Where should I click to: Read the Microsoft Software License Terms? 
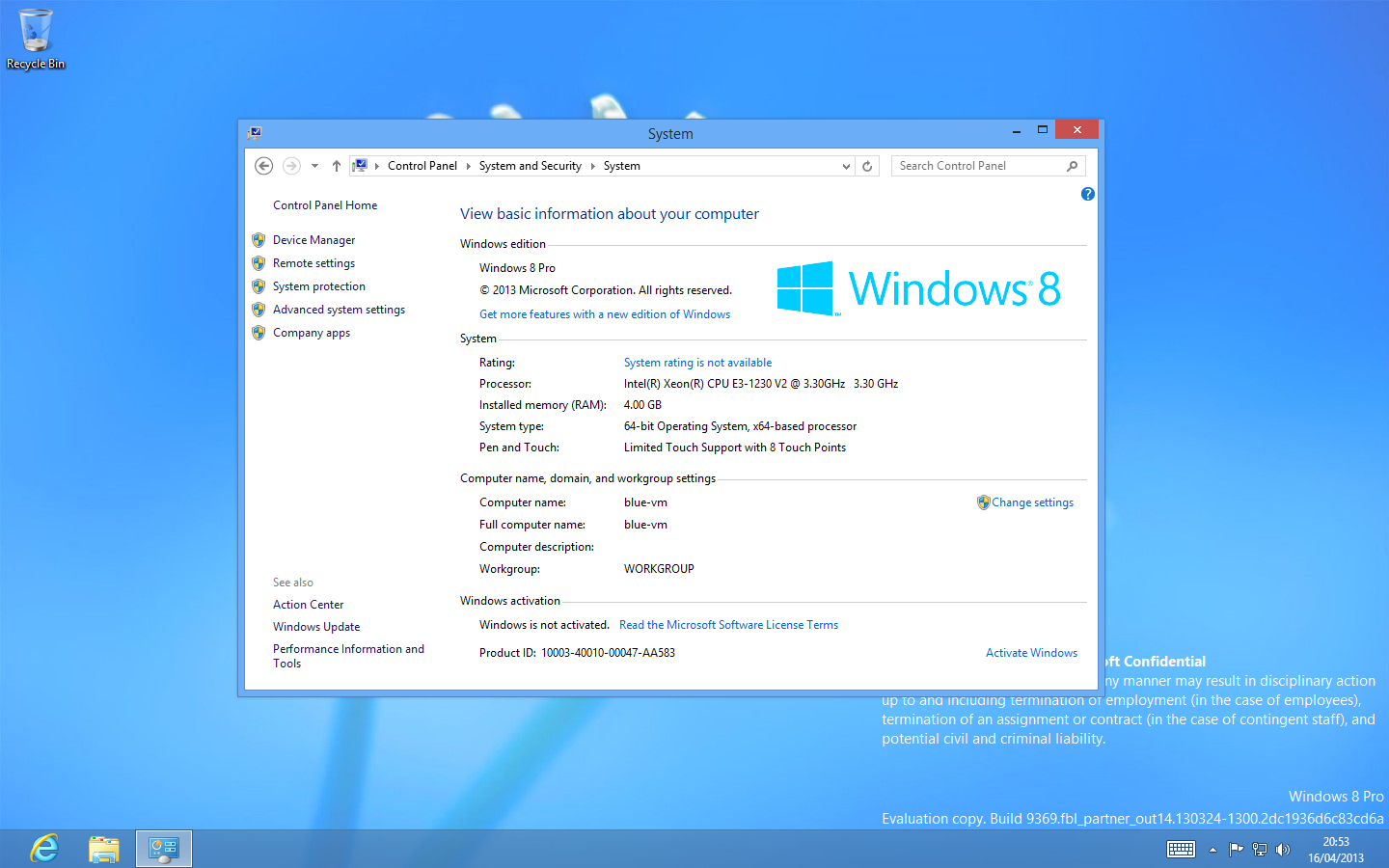point(728,625)
